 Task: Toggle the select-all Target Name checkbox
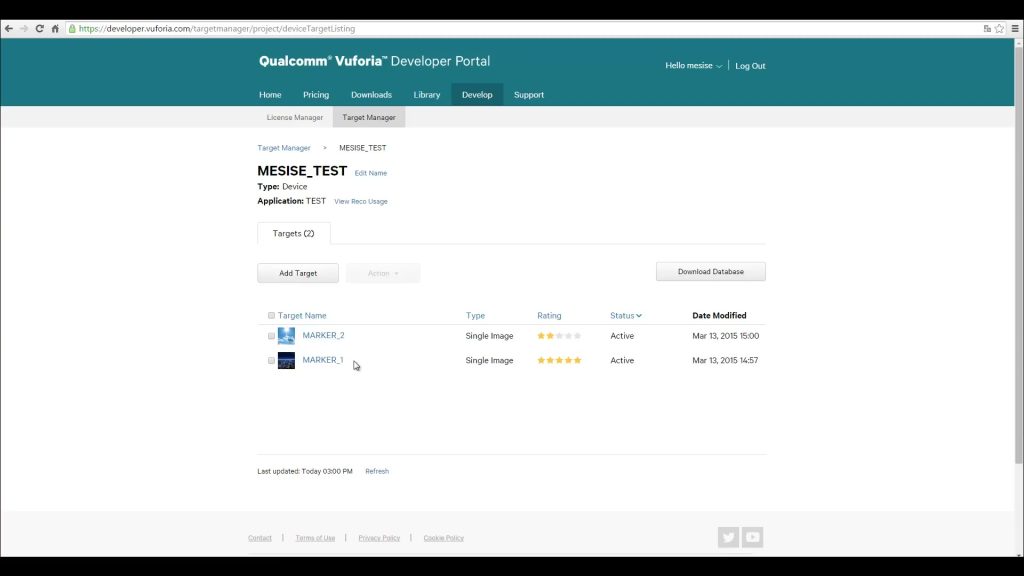pyautogui.click(x=272, y=315)
